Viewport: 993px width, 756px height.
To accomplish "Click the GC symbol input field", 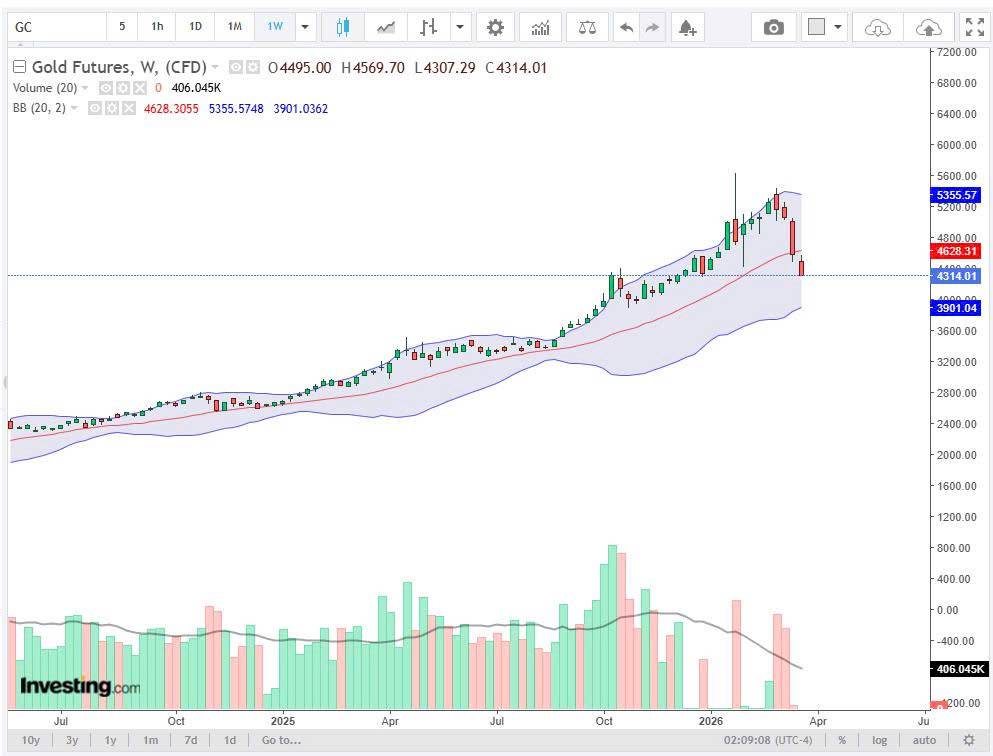I will click(57, 27).
